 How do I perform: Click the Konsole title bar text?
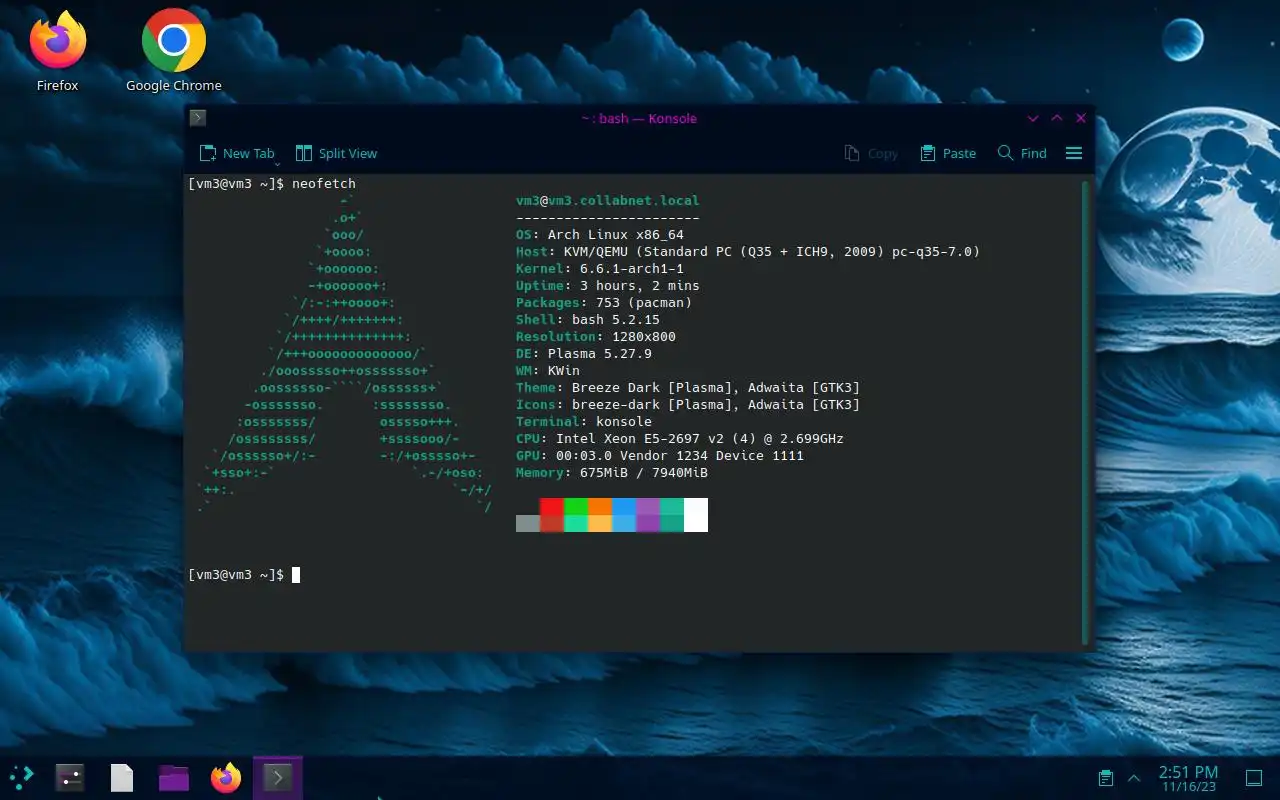point(639,118)
